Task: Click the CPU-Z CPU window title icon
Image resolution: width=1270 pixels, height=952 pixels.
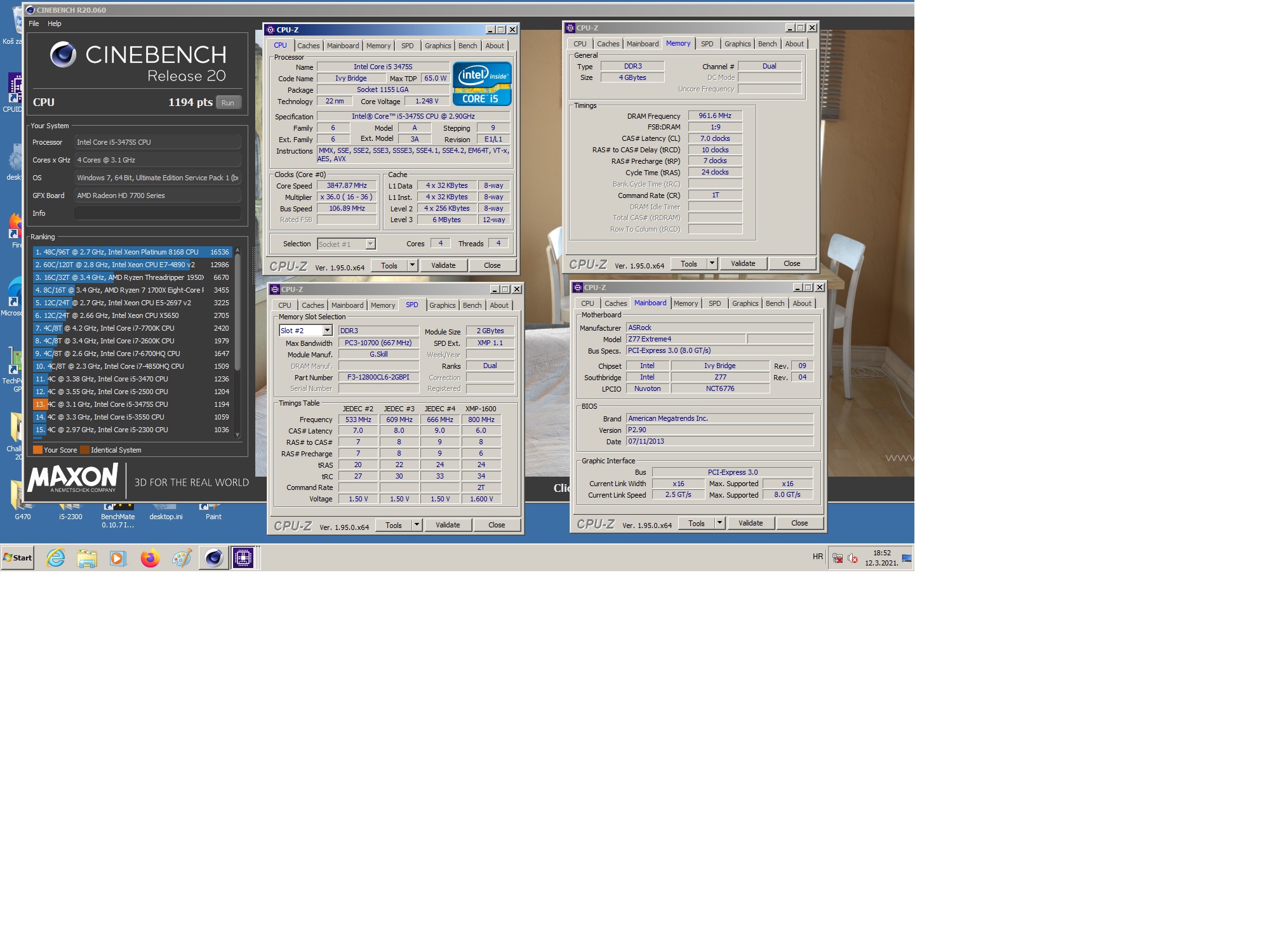Action: [x=271, y=30]
